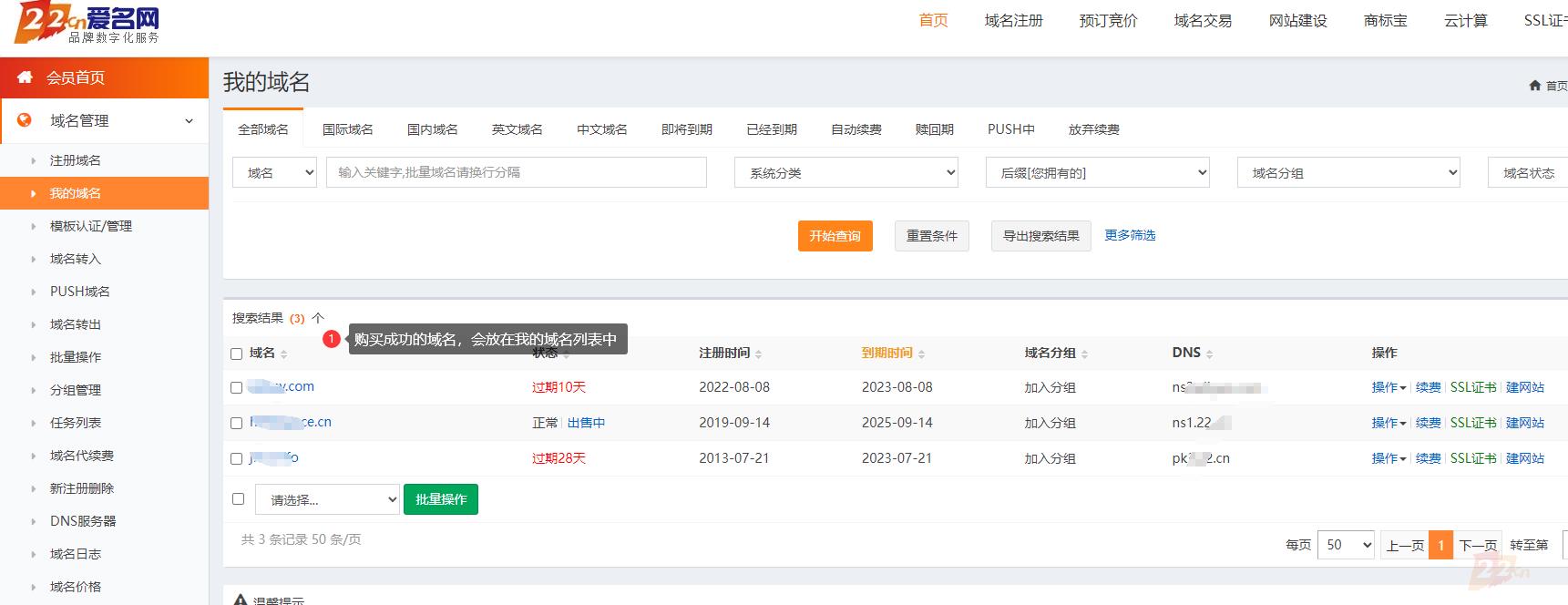The height and width of the screenshot is (605, 1568).
Task: Check the box for the .com domain
Action: pos(237,387)
